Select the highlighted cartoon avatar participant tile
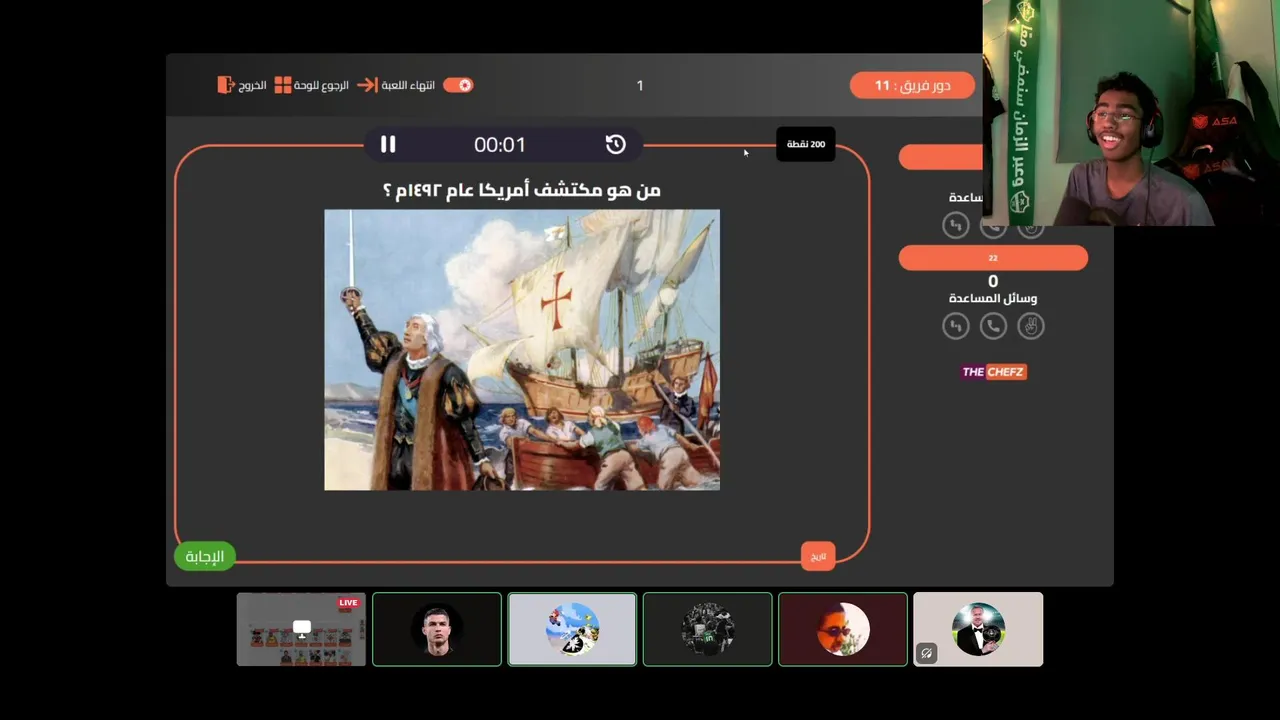This screenshot has width=1280, height=720. (572, 629)
